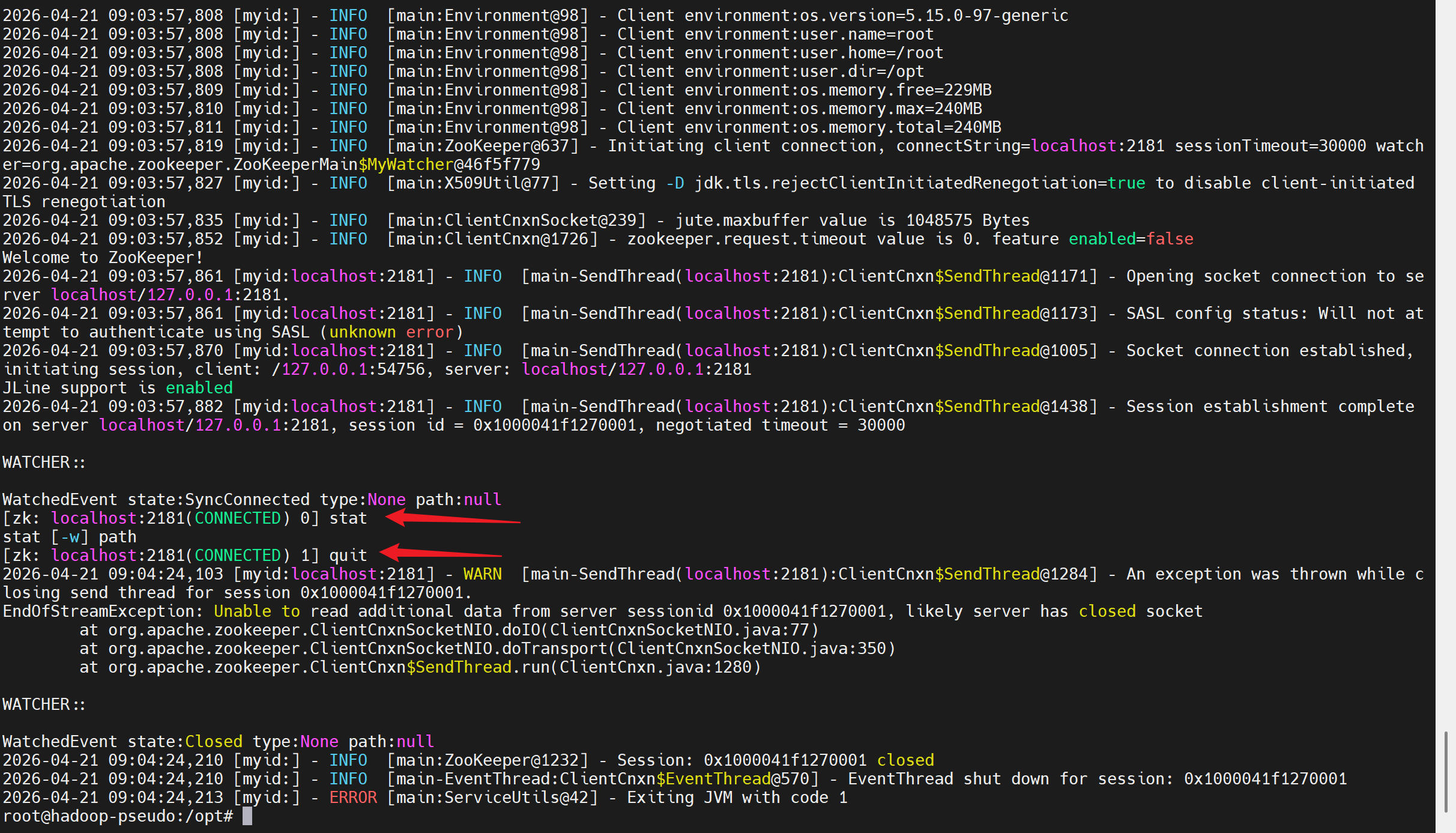Click the 'user.name=root' environment text
The image size is (1456, 833).
[x=866, y=34]
